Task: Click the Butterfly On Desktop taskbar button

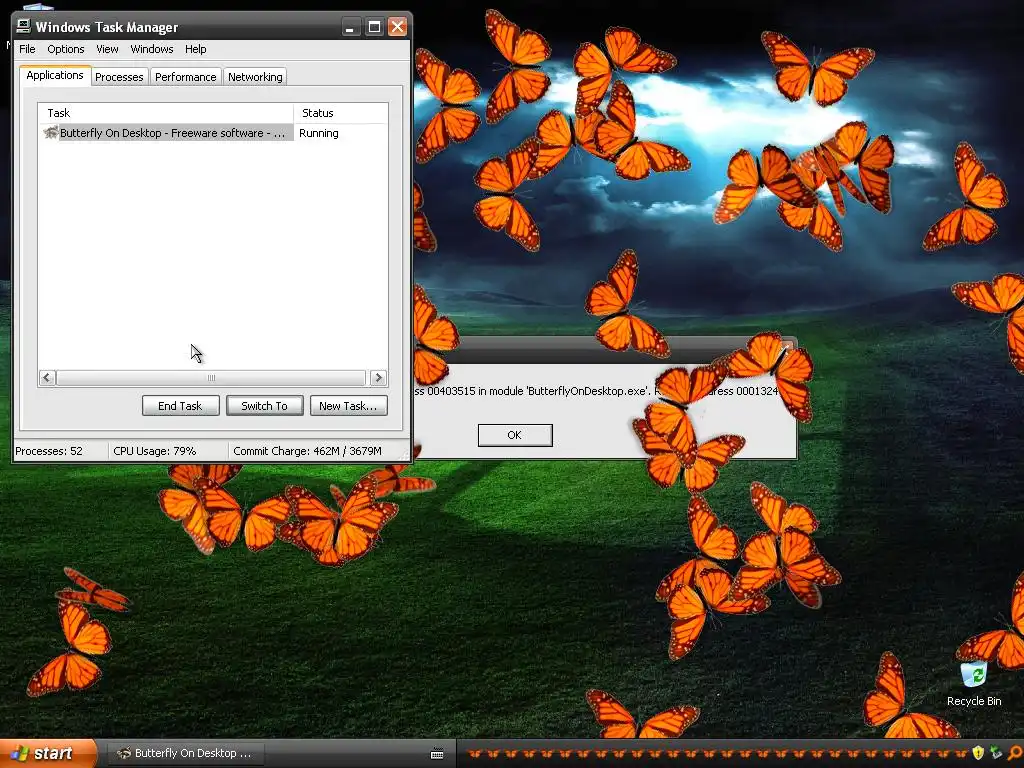Action: tap(185, 753)
